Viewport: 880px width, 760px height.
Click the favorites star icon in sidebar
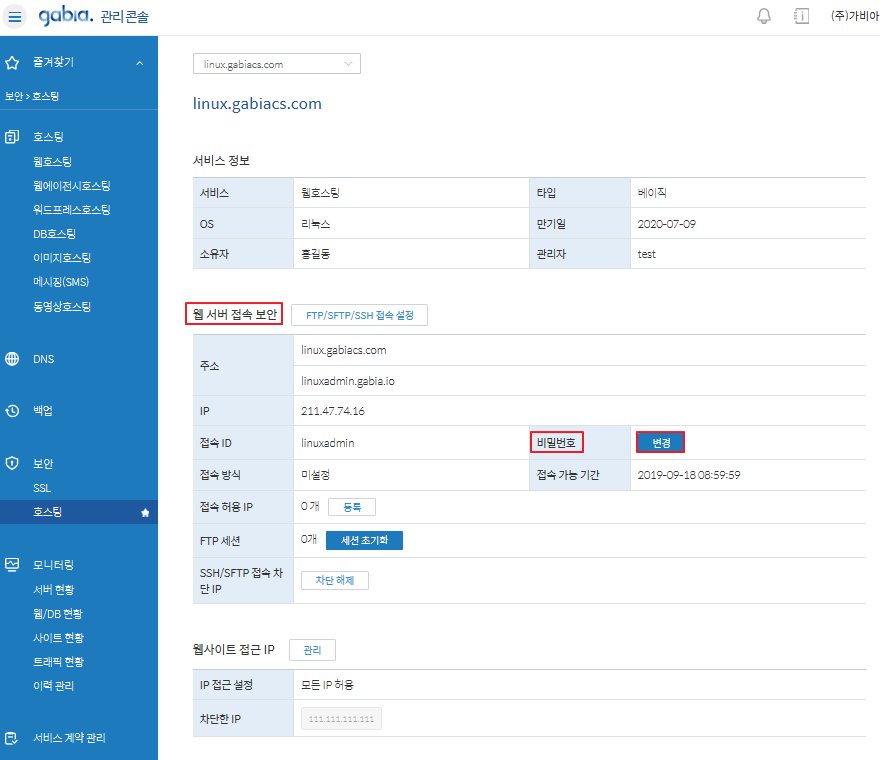(12, 63)
